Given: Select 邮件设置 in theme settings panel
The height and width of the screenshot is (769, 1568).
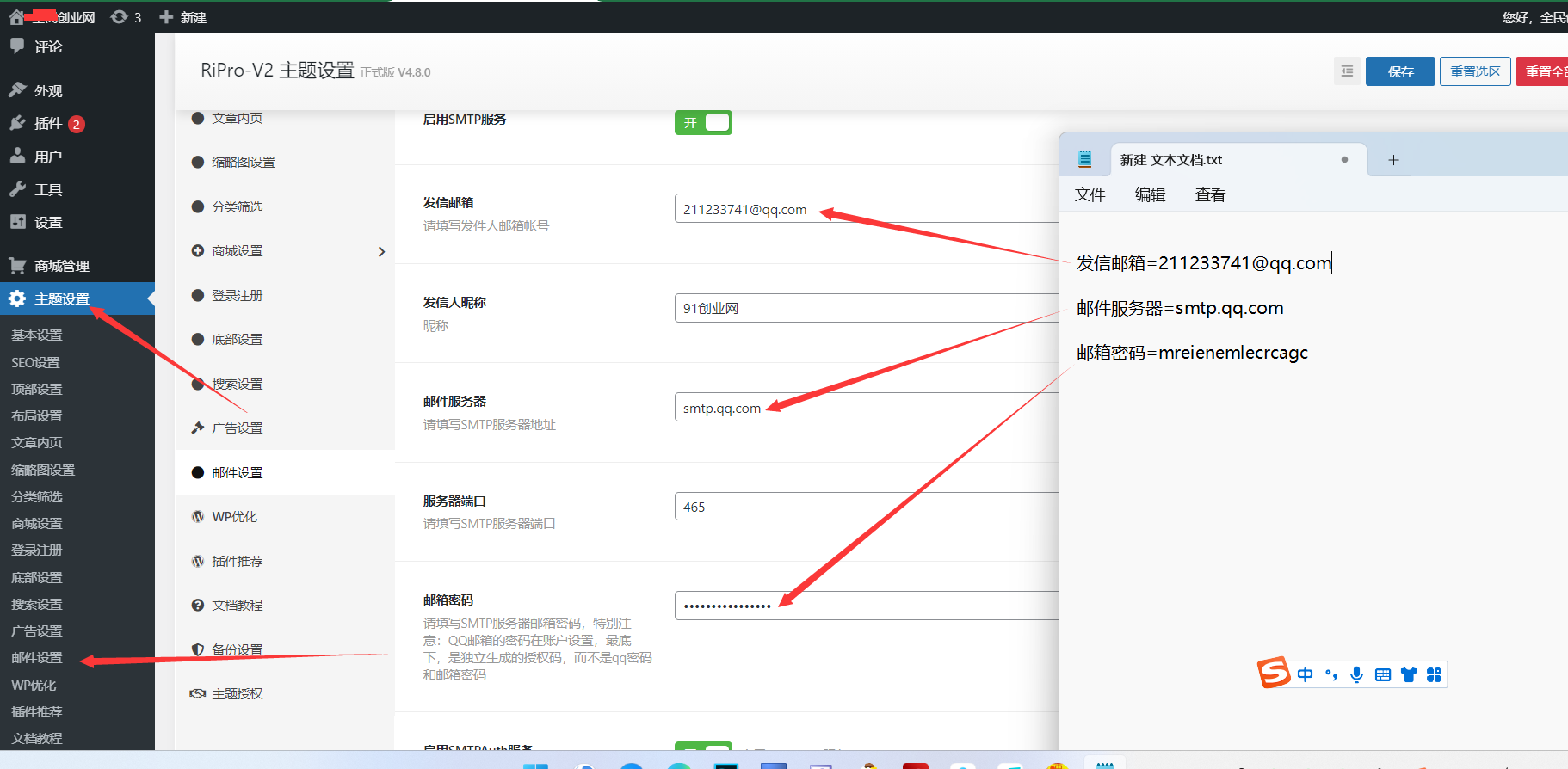Looking at the screenshot, I should [x=237, y=472].
